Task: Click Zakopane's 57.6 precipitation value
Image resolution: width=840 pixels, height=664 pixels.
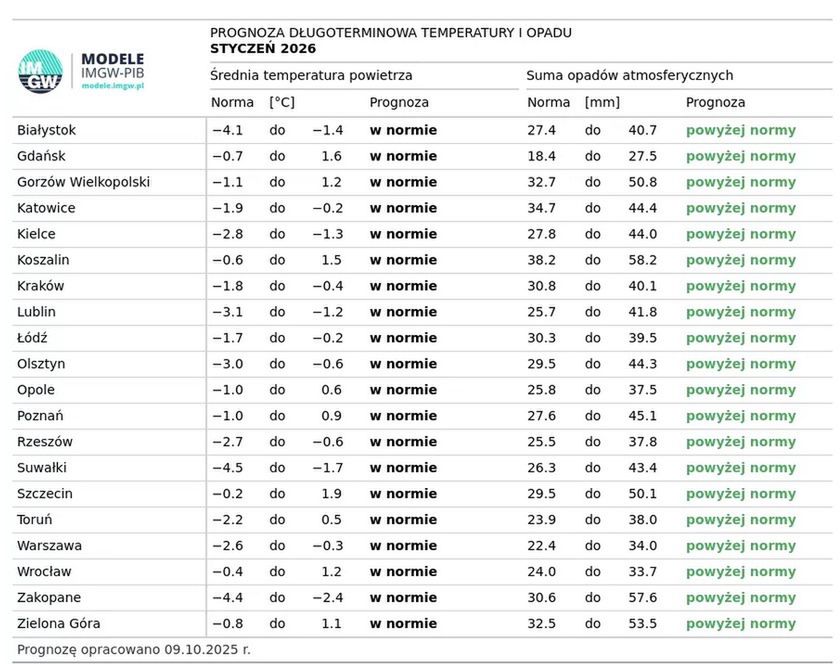Action: (643, 598)
